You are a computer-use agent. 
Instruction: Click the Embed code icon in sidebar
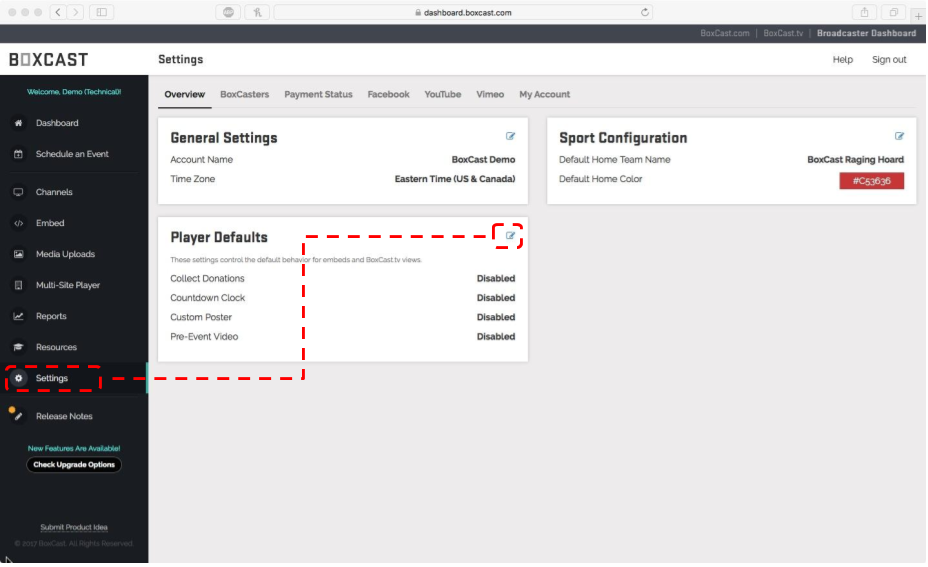coord(18,223)
